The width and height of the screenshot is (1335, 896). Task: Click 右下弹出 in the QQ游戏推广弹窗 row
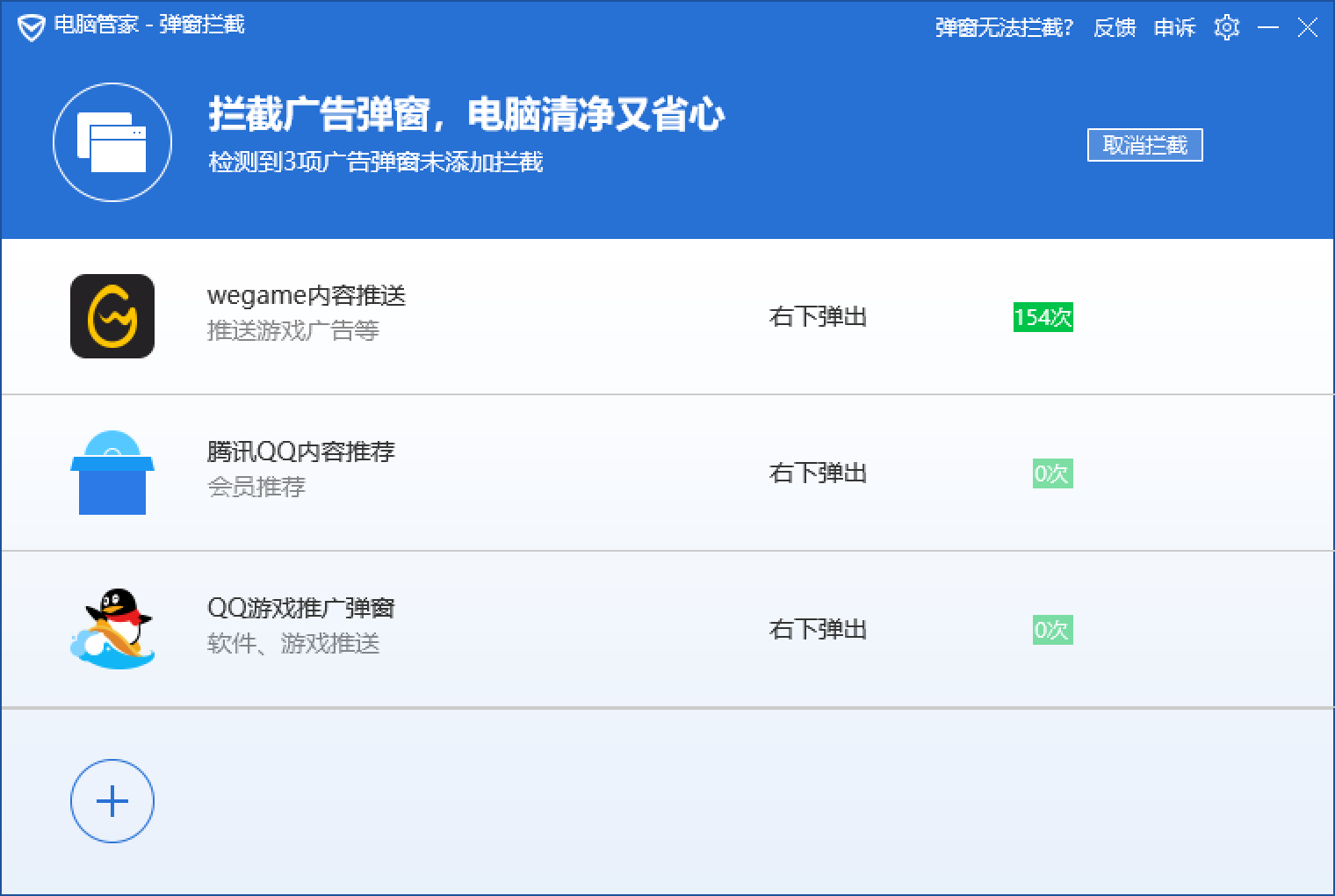click(819, 629)
